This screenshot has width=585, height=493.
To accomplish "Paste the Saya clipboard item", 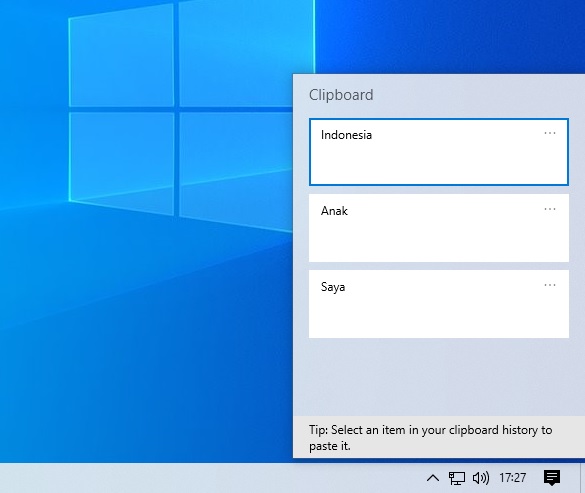I will click(x=439, y=304).
